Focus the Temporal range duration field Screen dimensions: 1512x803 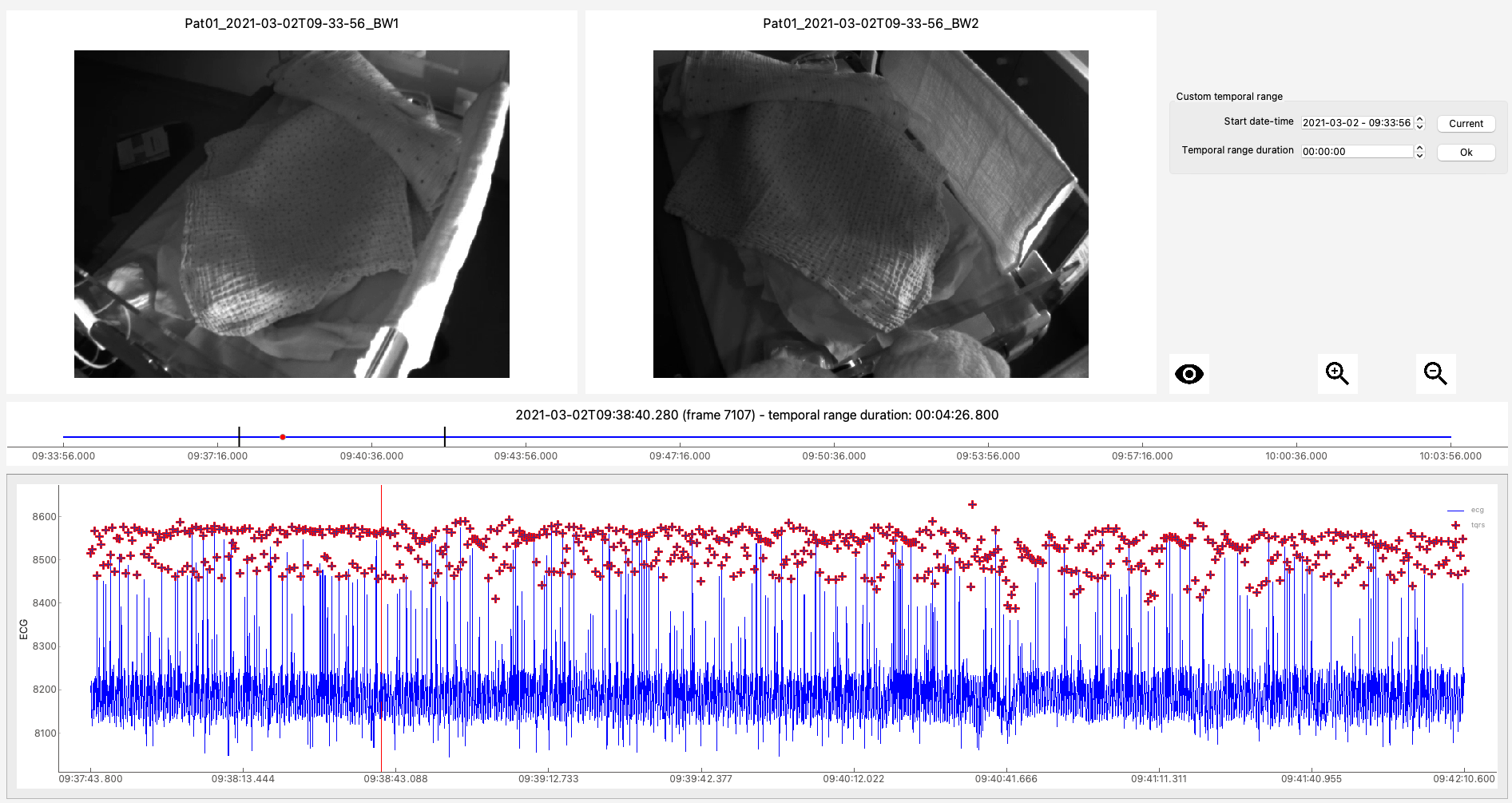(1357, 152)
